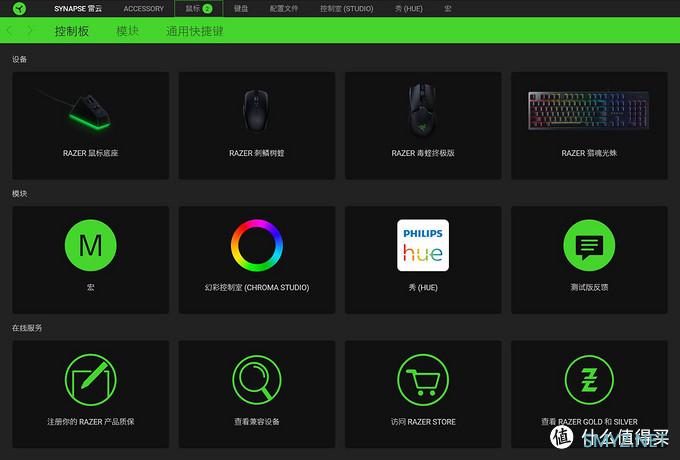Click the shopping cart store icon
The image size is (680, 460).
tap(423, 380)
